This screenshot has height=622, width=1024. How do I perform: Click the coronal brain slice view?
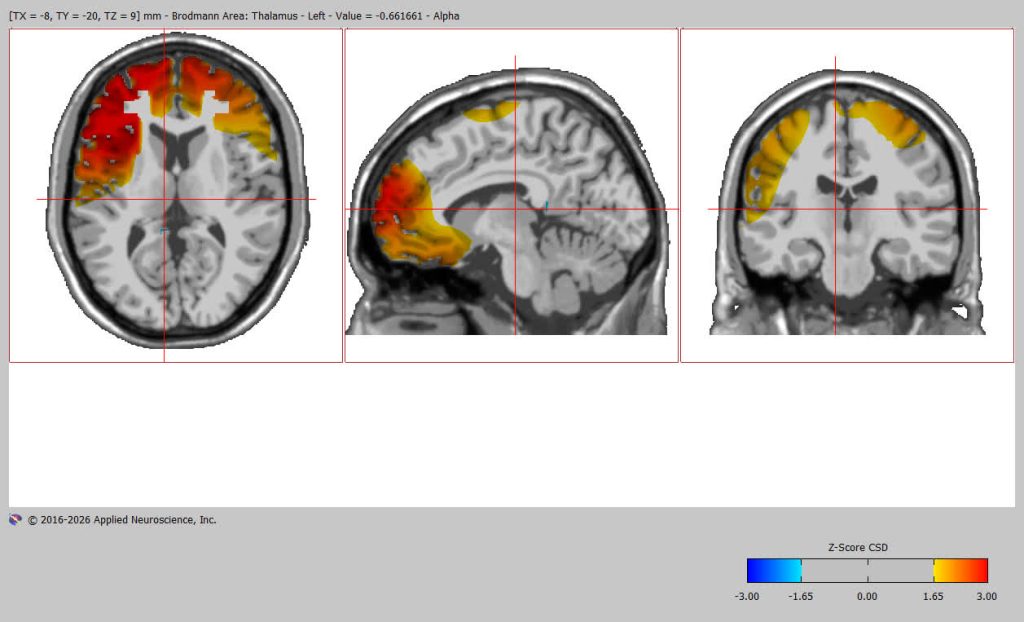[847, 195]
